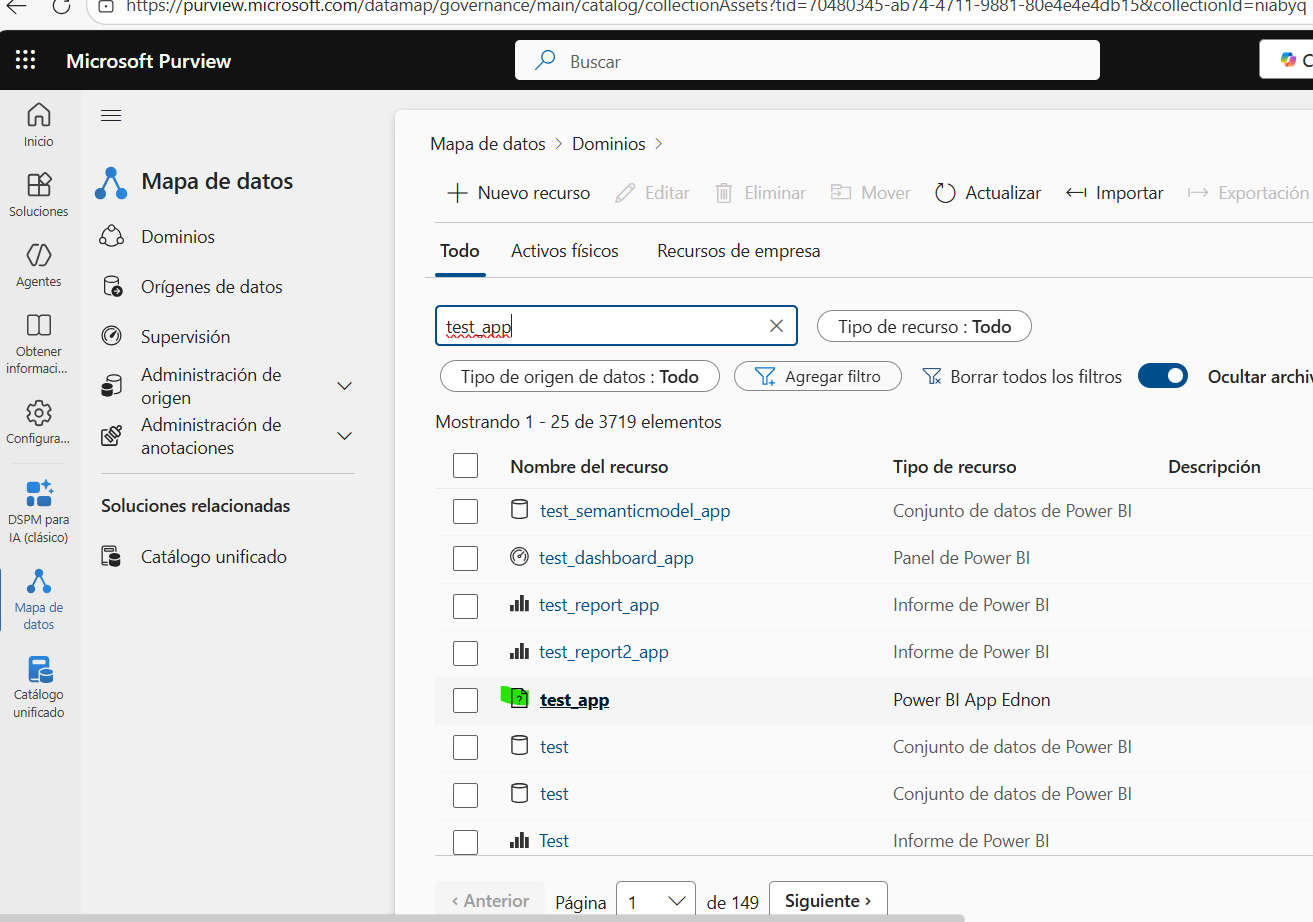Sort by Nombre del recurso header
Viewport: 1313px width, 922px height.
click(589, 467)
